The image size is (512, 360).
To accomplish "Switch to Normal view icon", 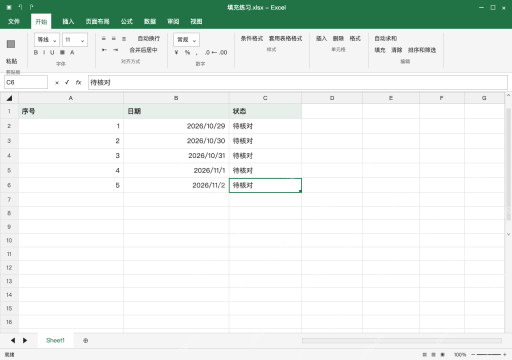I will pos(424,355).
